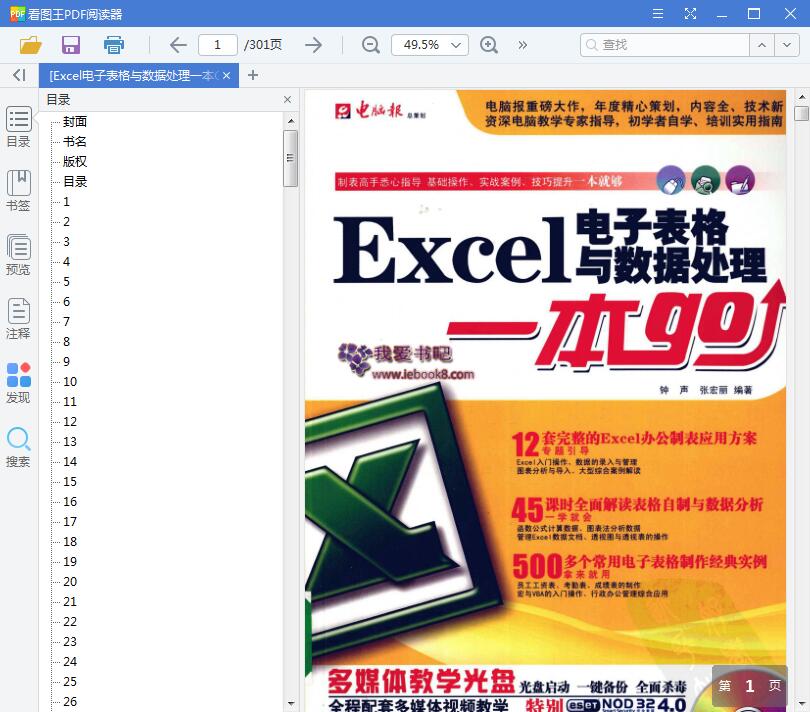Click the outline panel scrollbar thumb
The height and width of the screenshot is (712, 810).
click(x=290, y=158)
